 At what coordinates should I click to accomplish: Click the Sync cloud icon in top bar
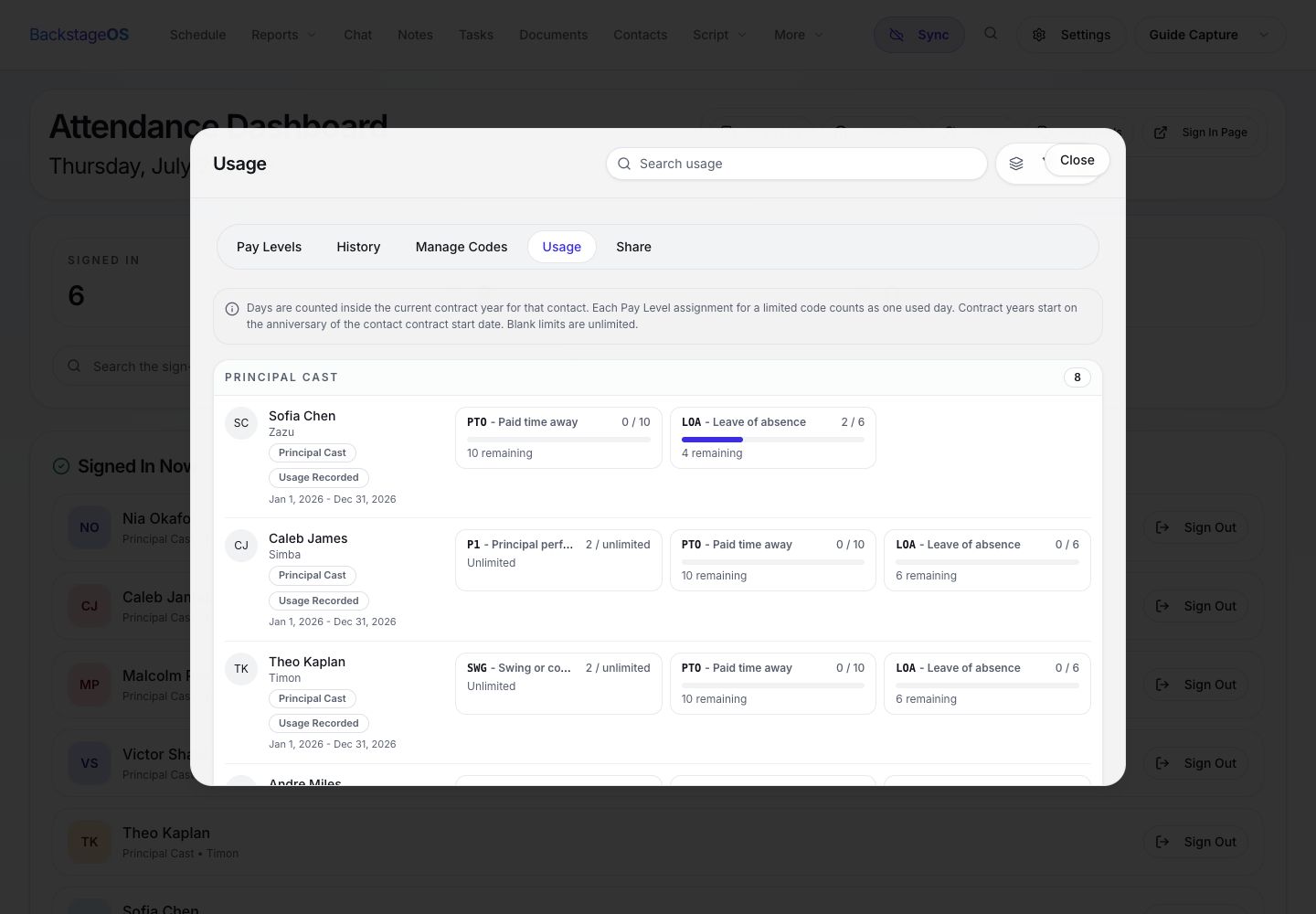pos(897,35)
